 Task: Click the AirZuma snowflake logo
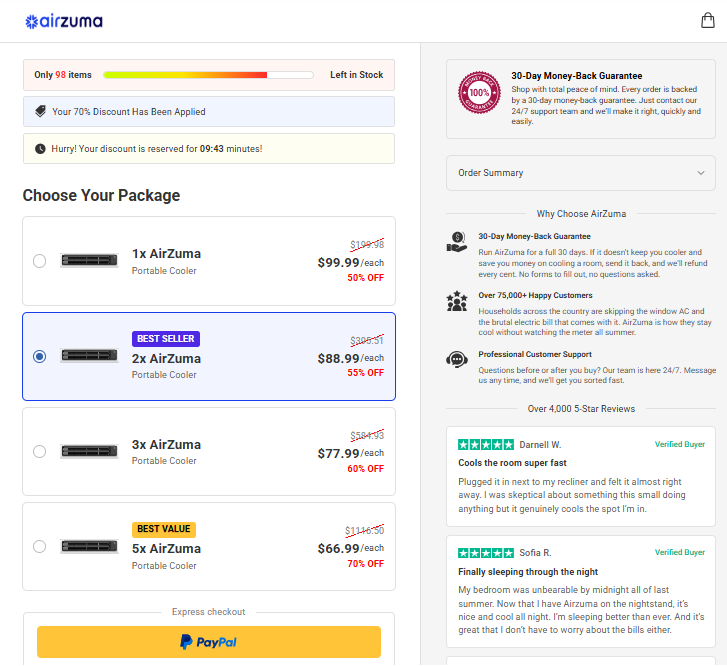(x=64, y=21)
